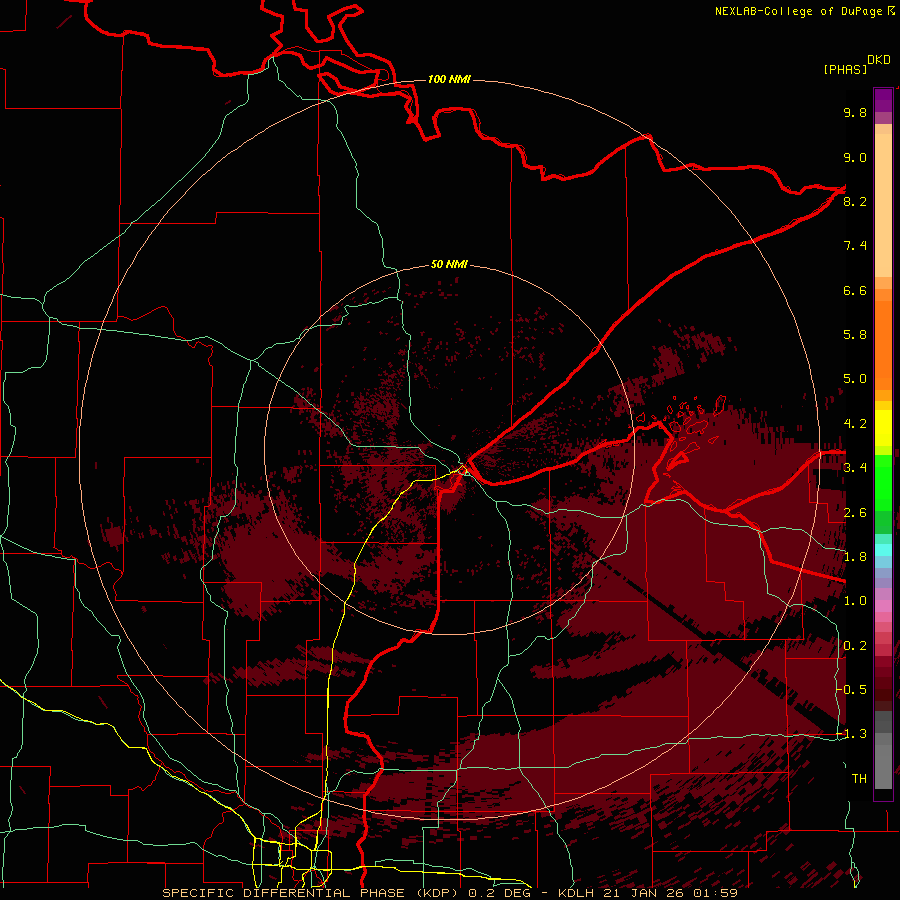This screenshot has height=900, width=900.
Task: Click the 1.0 legend value
Action: point(855,601)
